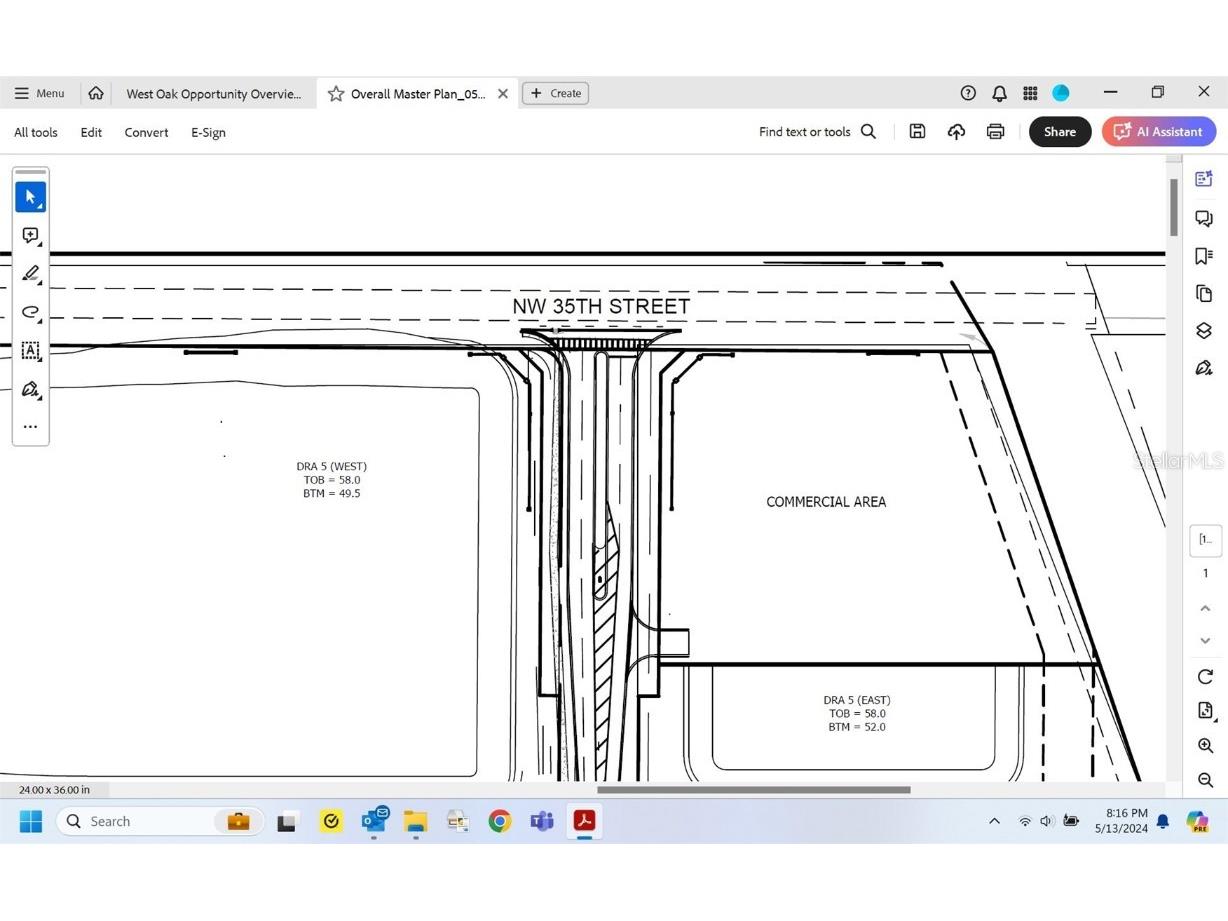Image resolution: width=1228 pixels, height=921 pixels.
Task: Open the AI Assistant
Action: [x=1158, y=131]
